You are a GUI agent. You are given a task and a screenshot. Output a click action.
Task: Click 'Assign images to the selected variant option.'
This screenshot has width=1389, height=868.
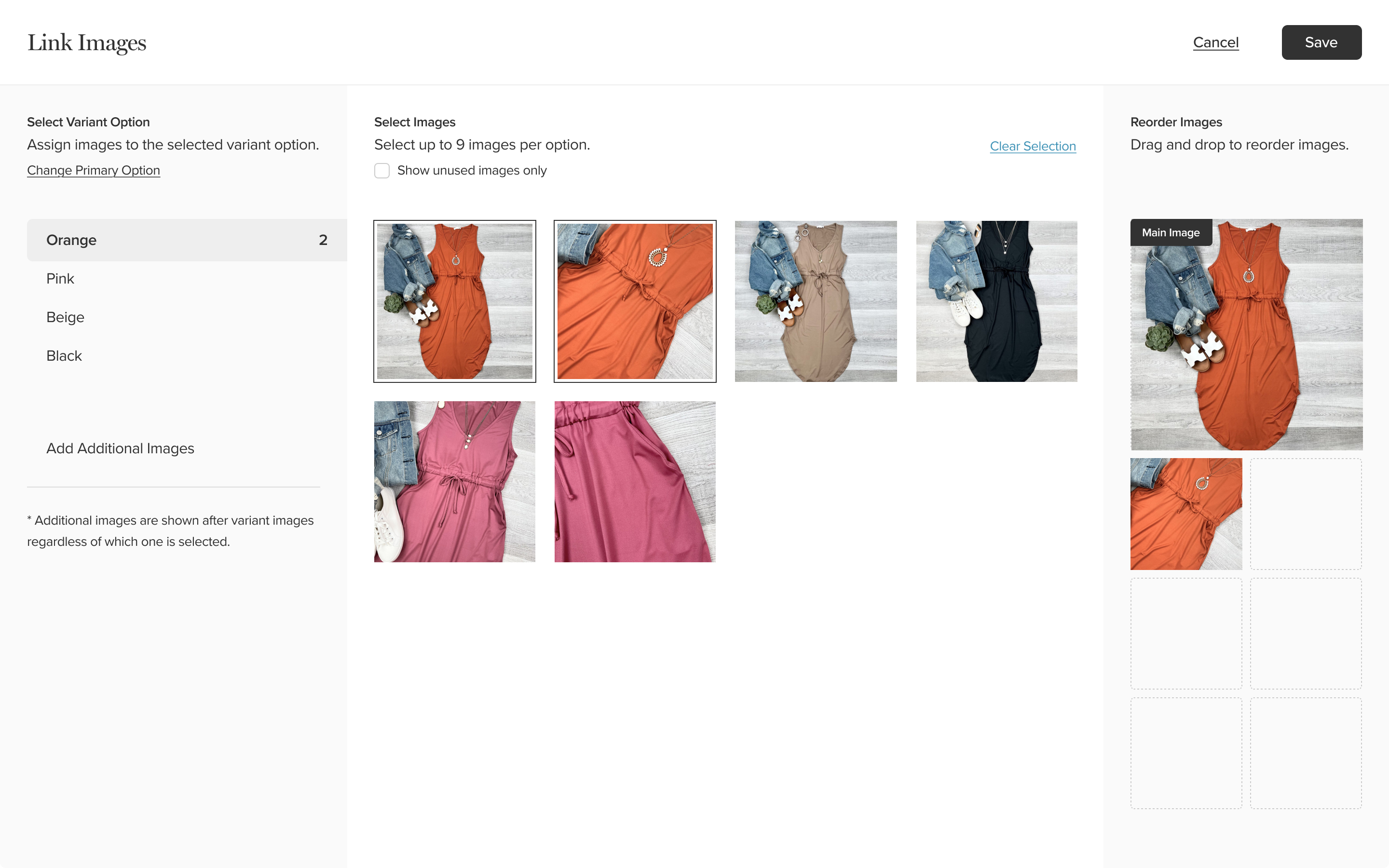[x=173, y=145]
